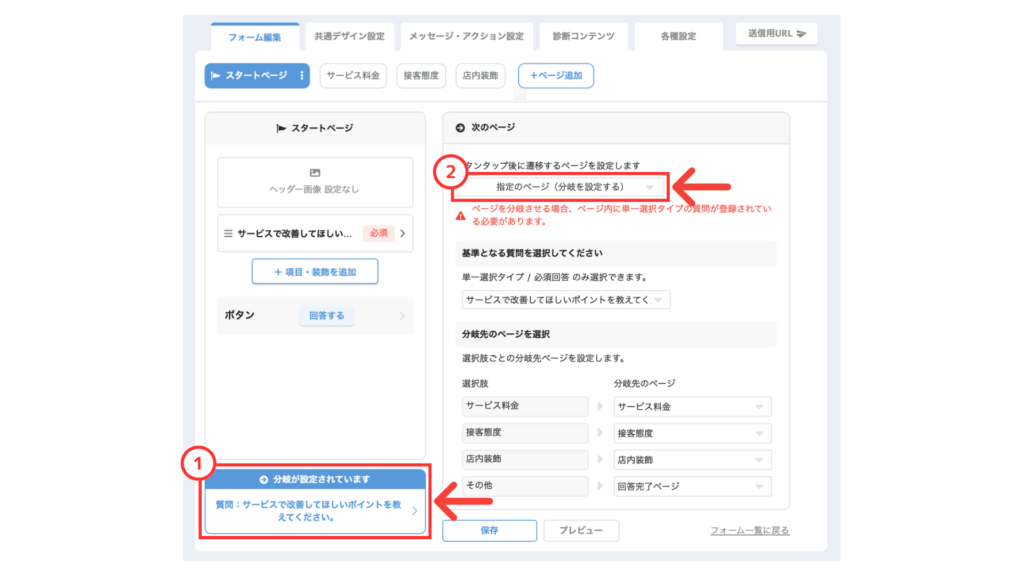Click the chevron arrow on the required question row
1024x576 pixels.
coord(403,233)
